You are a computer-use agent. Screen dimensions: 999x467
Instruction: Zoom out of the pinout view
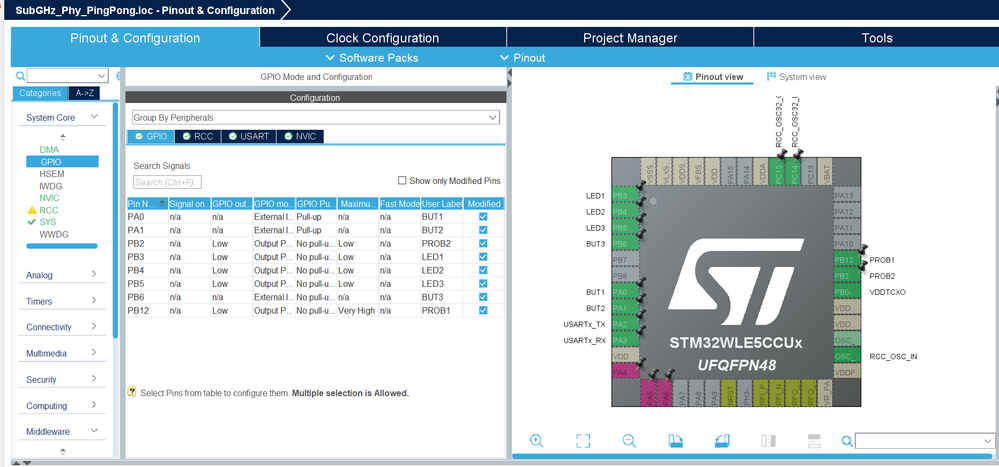629,440
